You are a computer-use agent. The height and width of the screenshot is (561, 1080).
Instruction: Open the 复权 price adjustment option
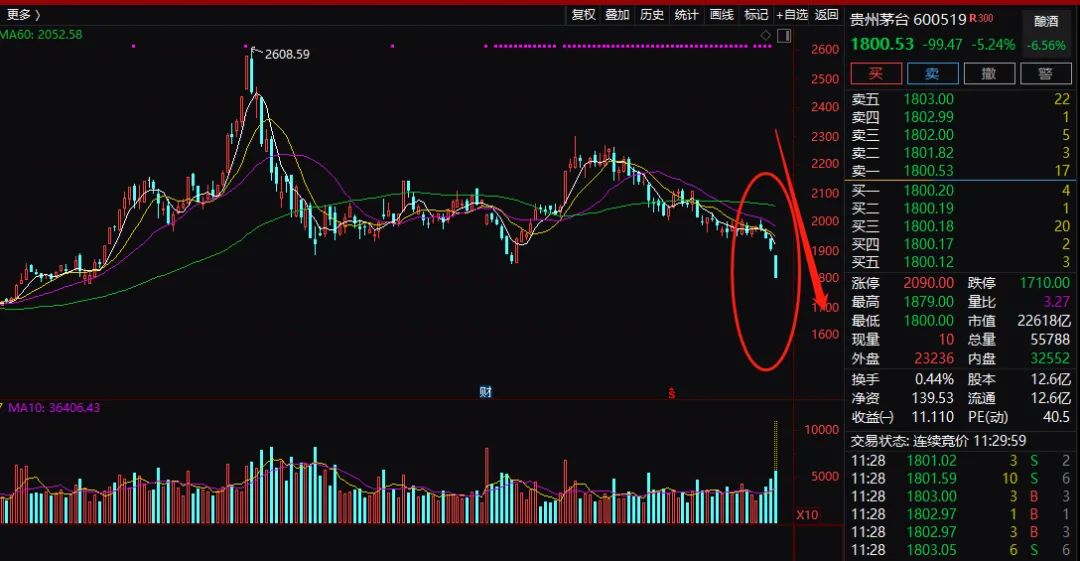pyautogui.click(x=583, y=14)
